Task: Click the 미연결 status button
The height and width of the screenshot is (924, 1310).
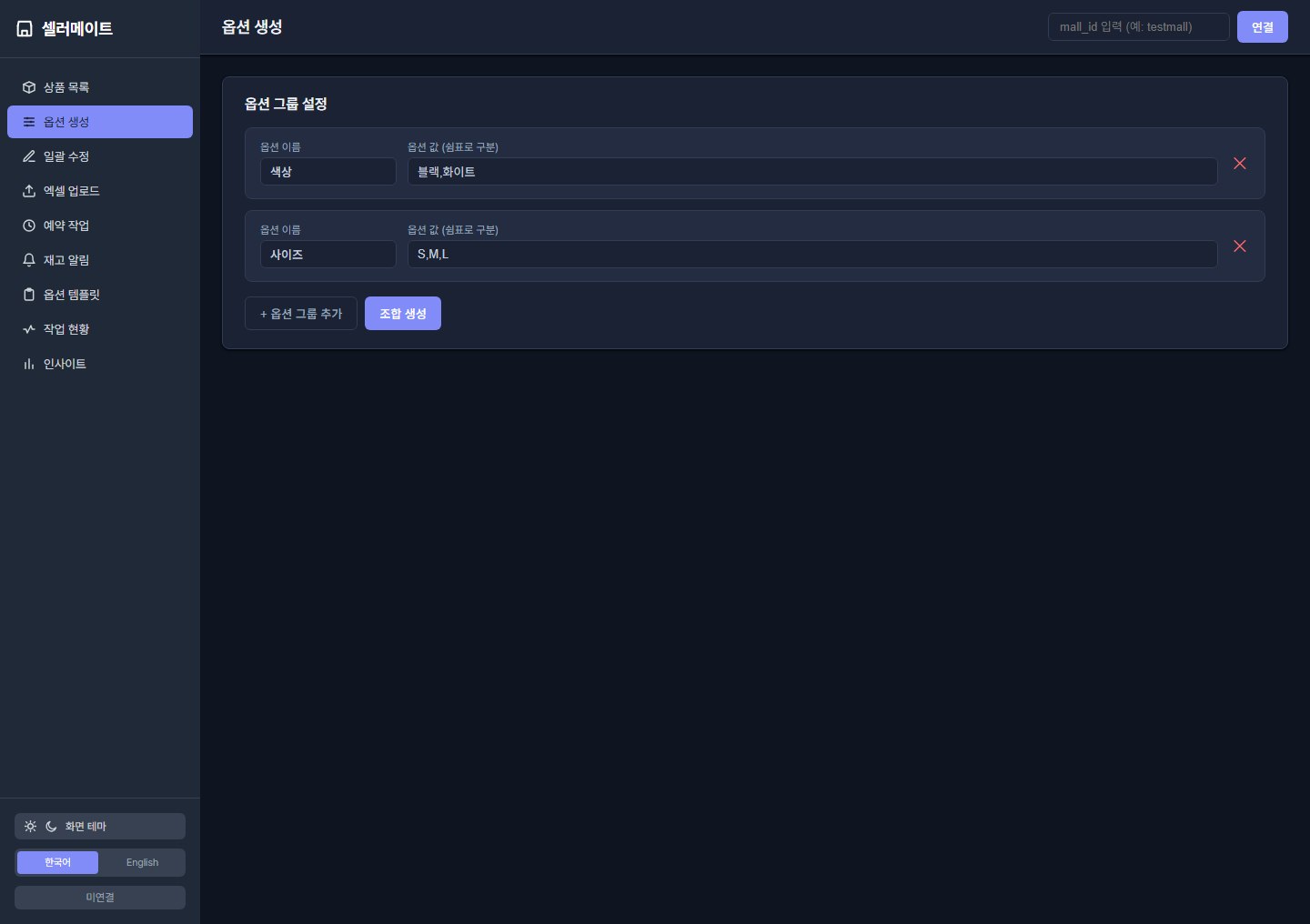Action: coord(100,898)
